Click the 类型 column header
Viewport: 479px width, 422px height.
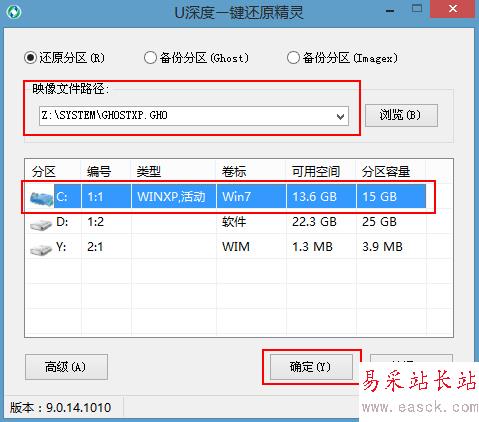(173, 172)
